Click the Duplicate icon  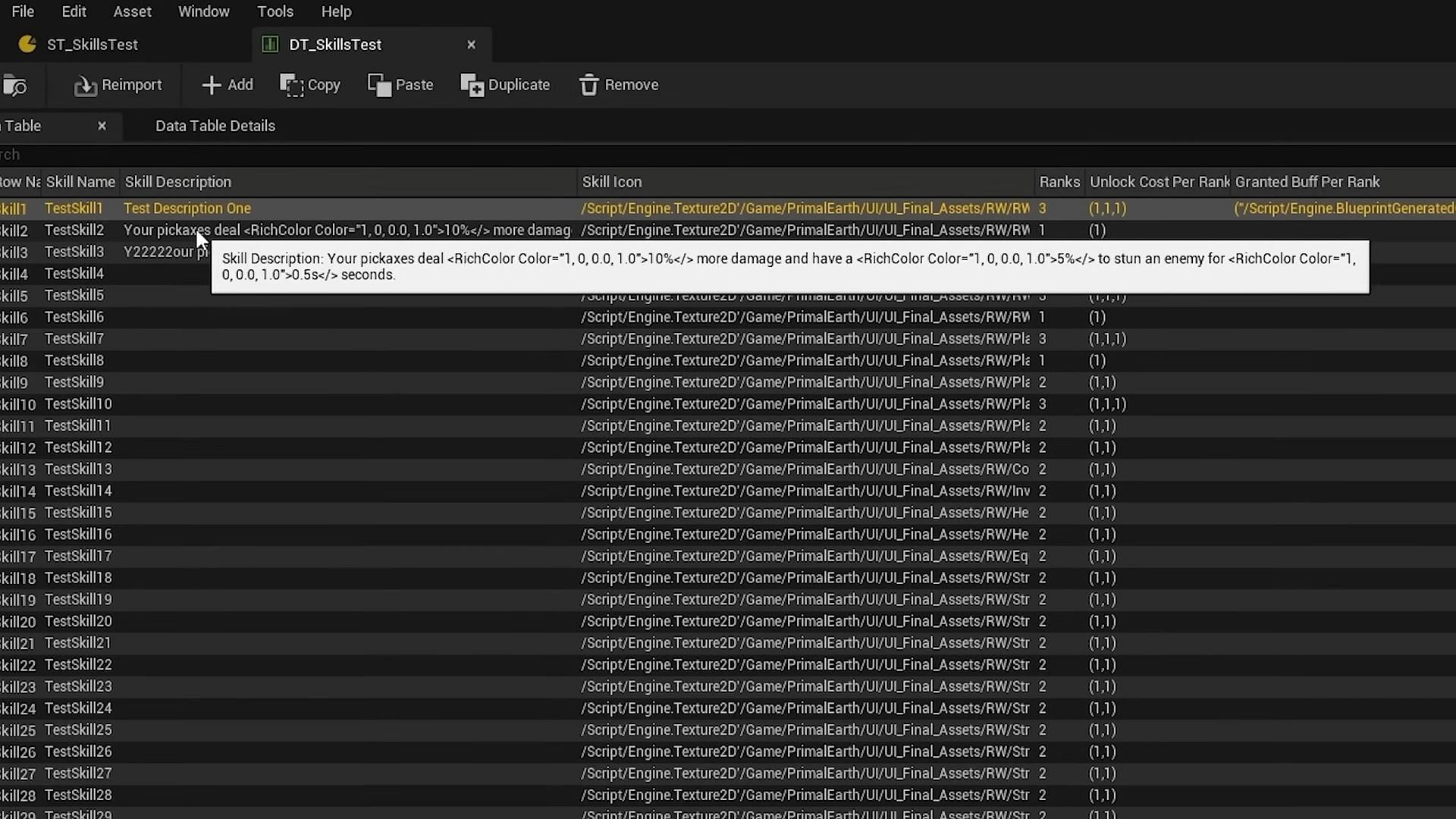[472, 86]
